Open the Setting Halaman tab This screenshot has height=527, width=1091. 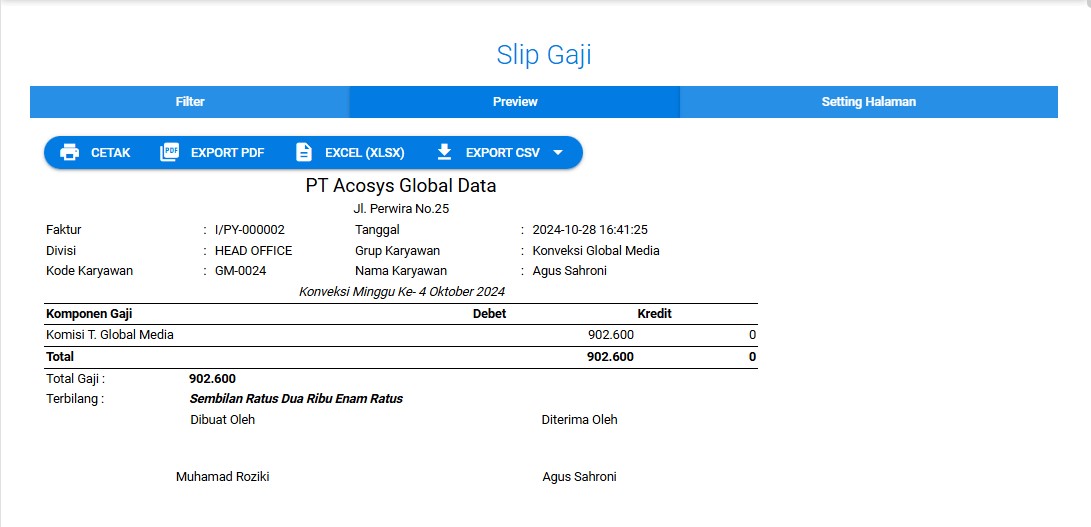(x=868, y=102)
